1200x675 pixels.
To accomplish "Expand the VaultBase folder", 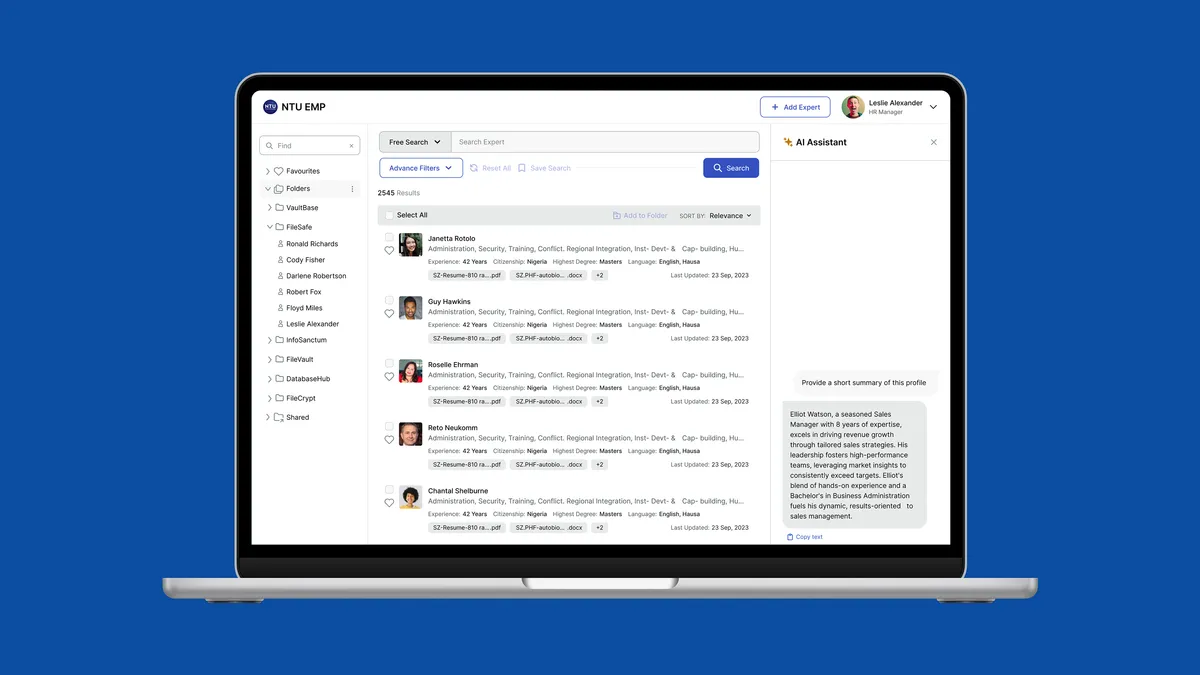I will [269, 208].
